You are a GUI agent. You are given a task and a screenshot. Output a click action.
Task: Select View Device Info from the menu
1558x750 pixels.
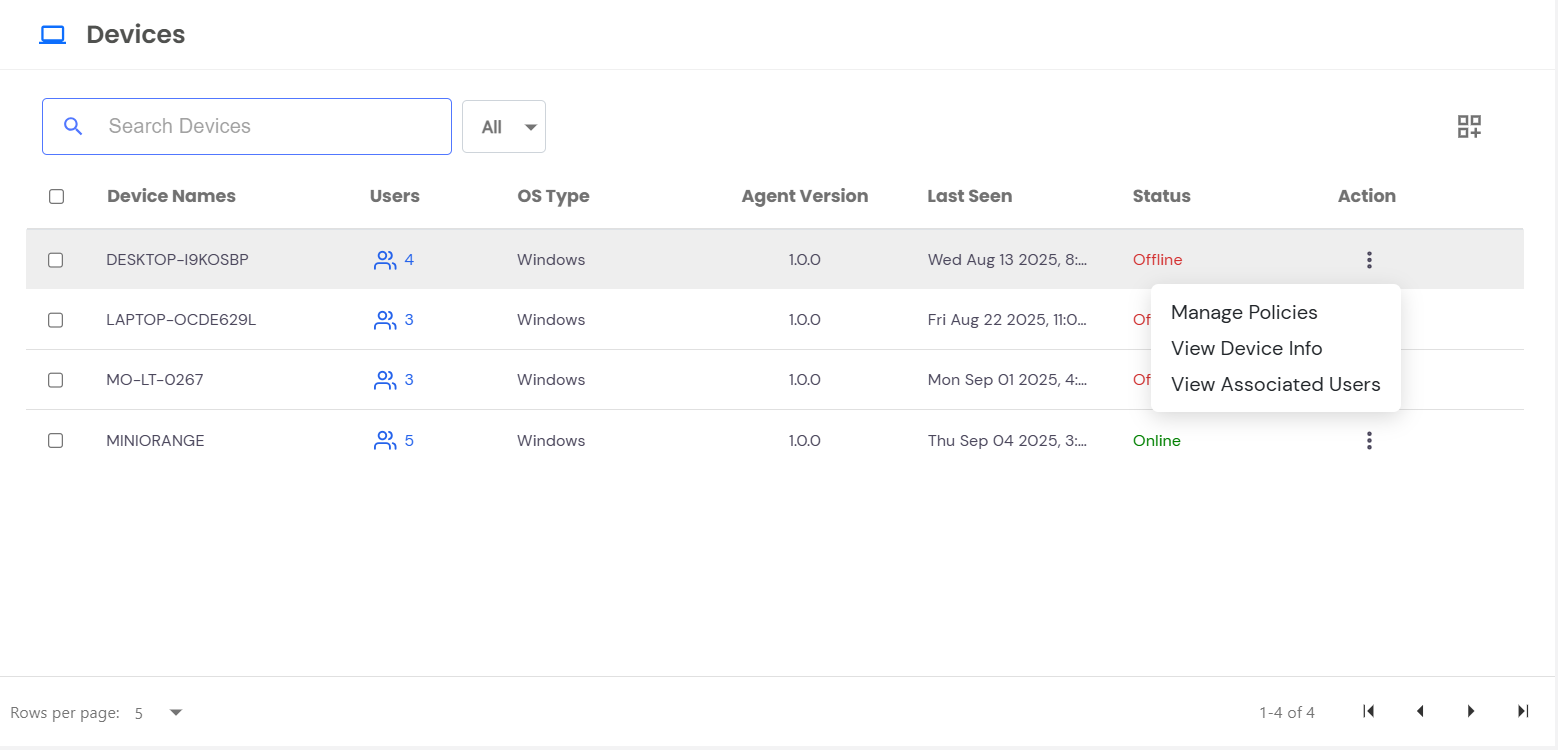pos(1246,348)
